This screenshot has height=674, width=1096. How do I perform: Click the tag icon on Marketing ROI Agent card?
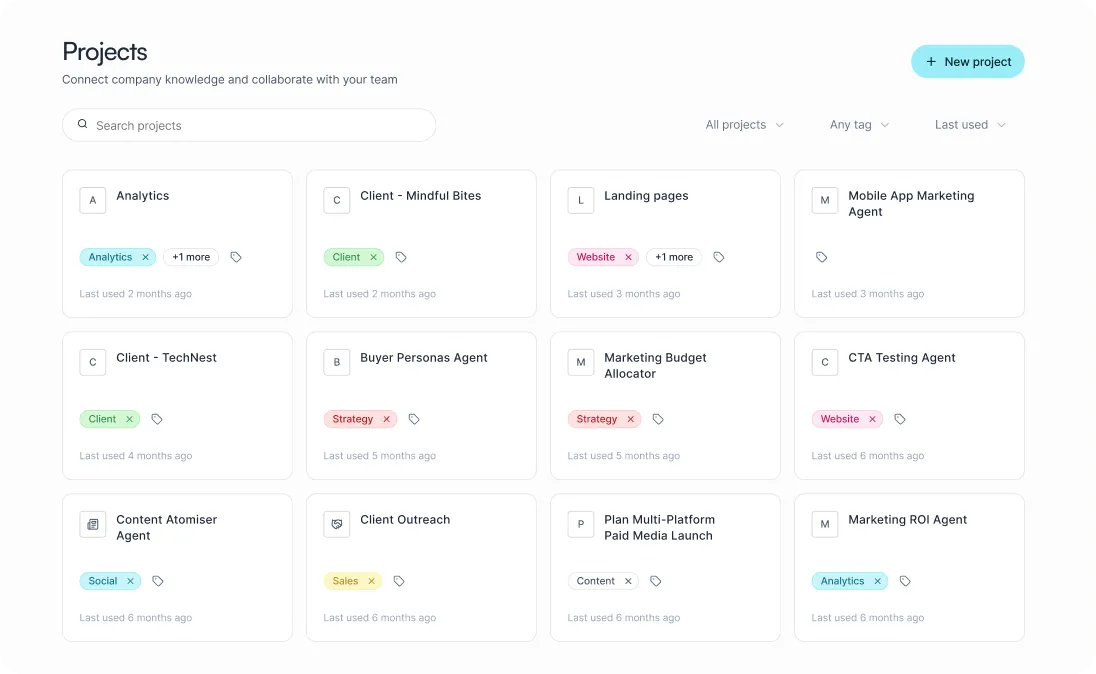tap(906, 581)
